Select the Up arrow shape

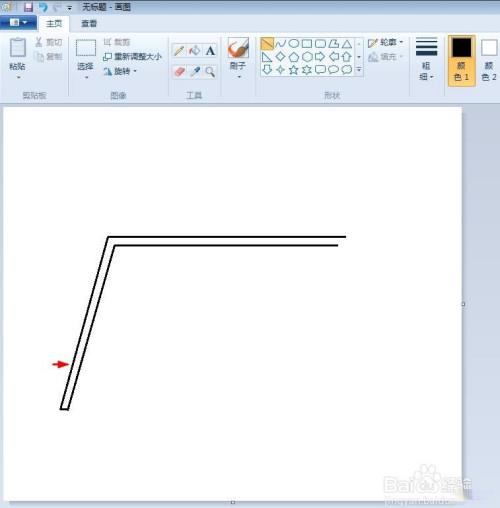(347, 57)
